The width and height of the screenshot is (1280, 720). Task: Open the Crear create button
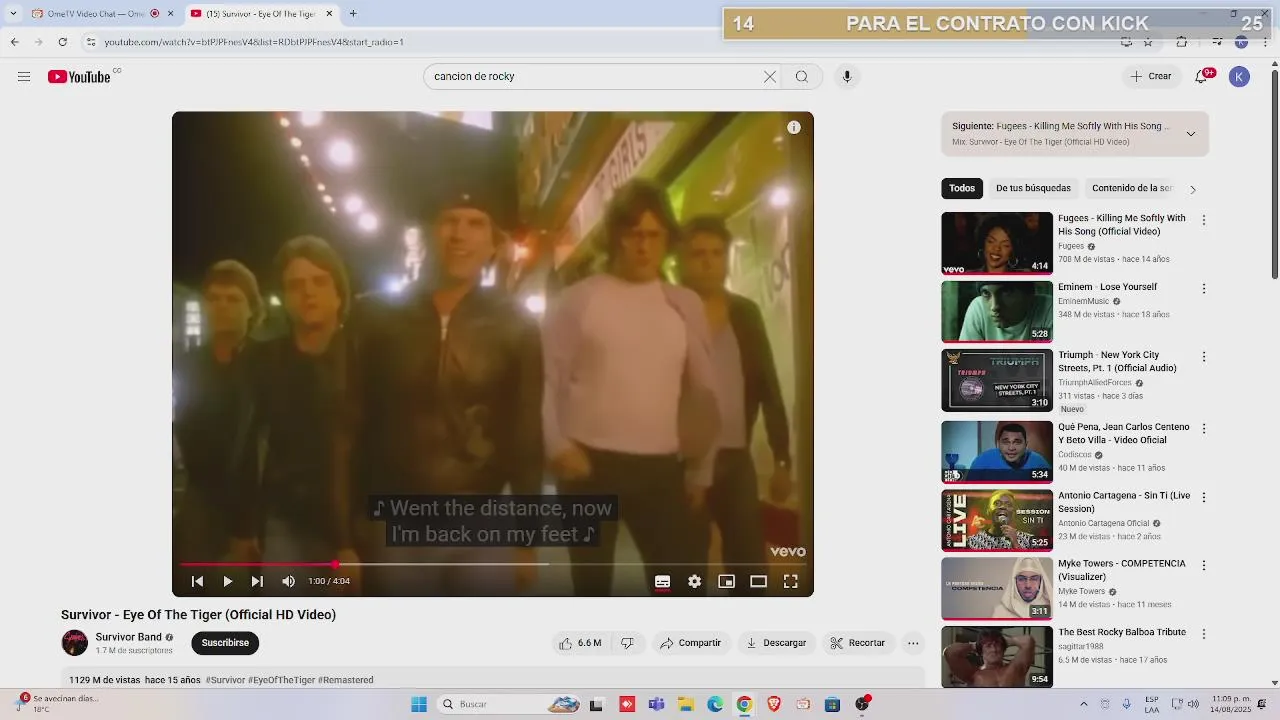pos(1151,77)
